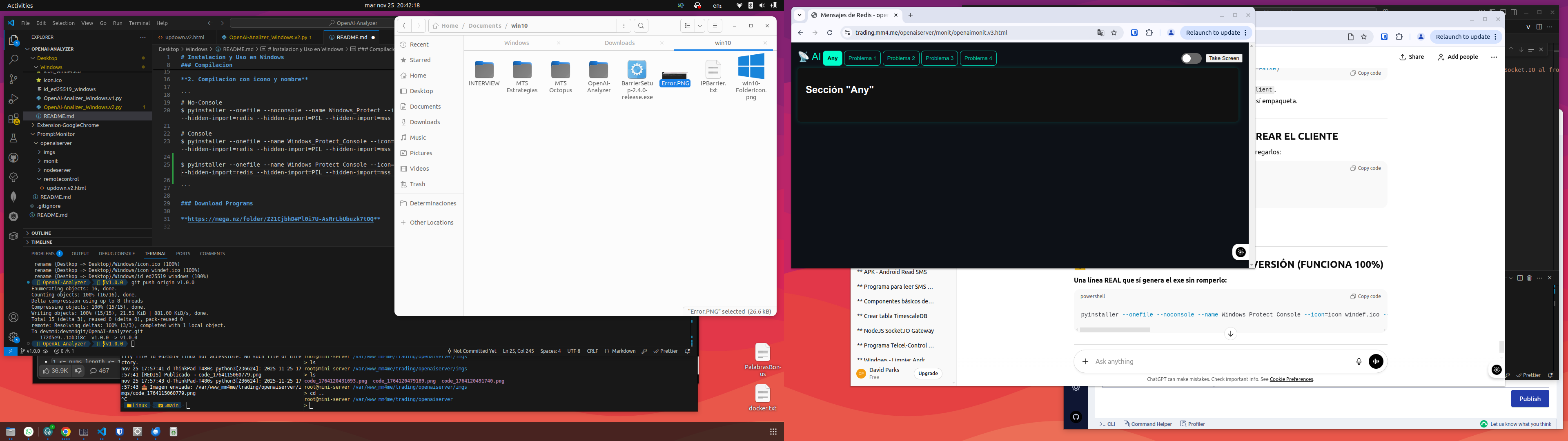The width and height of the screenshot is (1568, 441).
Task: Reload the Mensajes de Redis page
Action: click(x=830, y=33)
